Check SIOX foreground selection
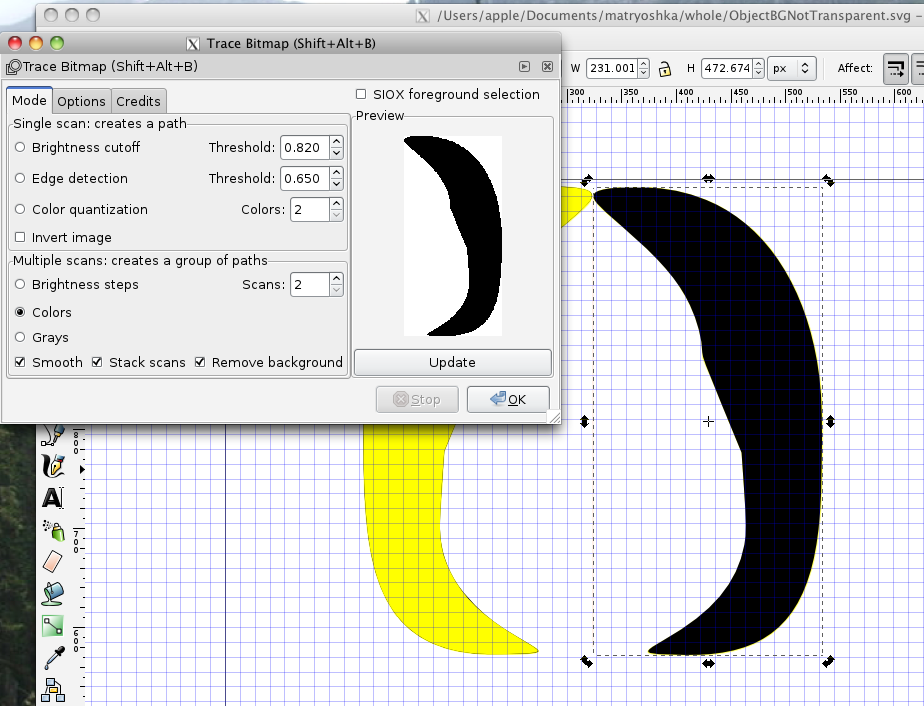Viewport: 924px width, 706px height. [361, 94]
